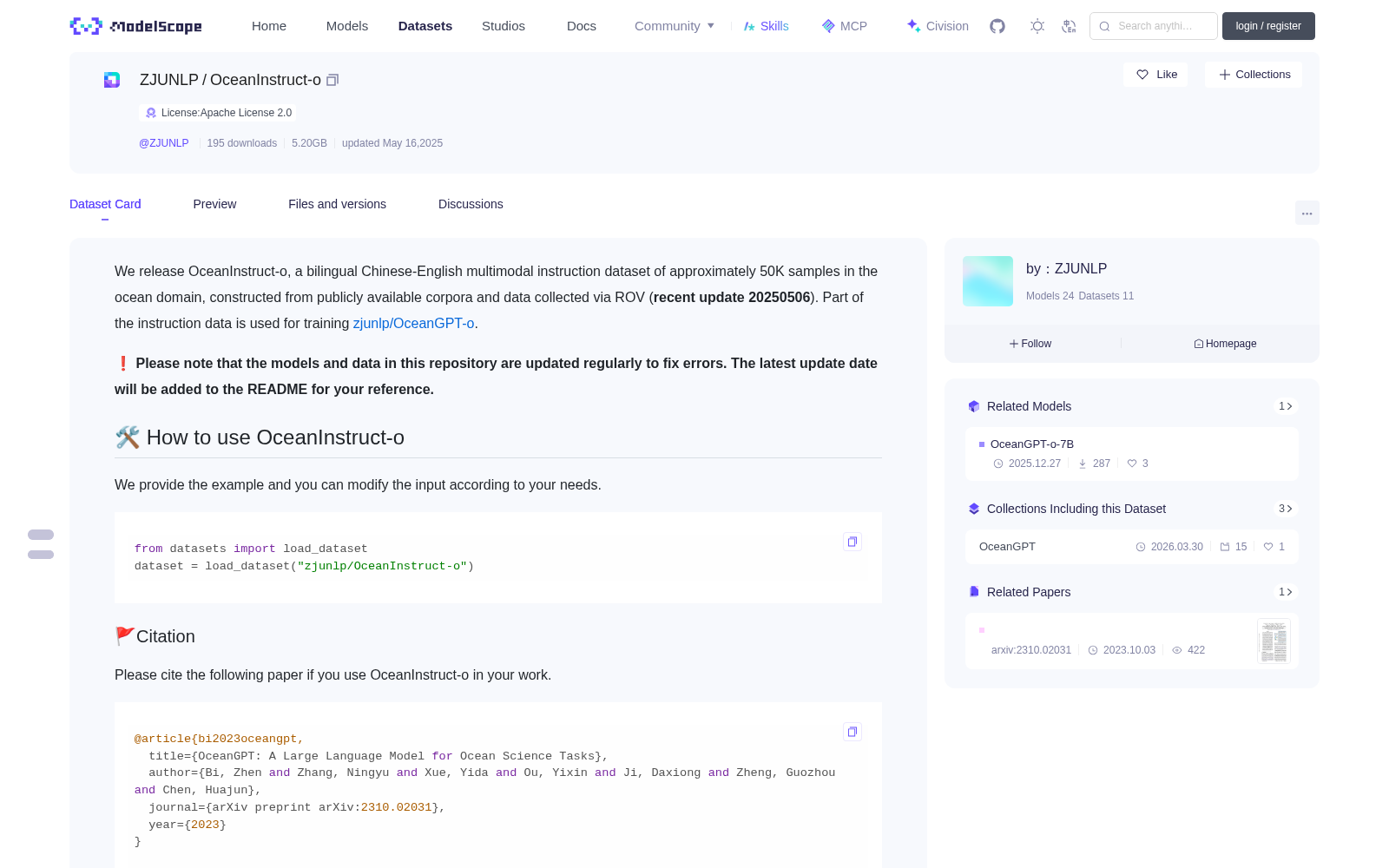Click the '5.20GB' size text
1389x868 pixels.
[309, 143]
